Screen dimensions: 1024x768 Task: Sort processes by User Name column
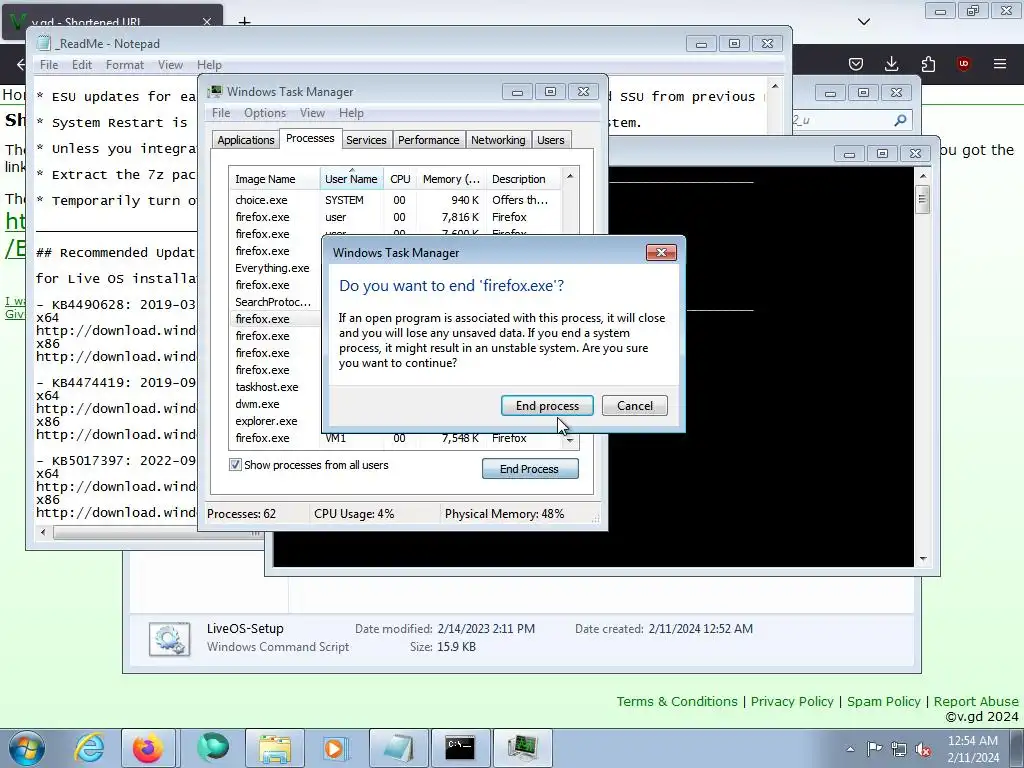pos(351,179)
